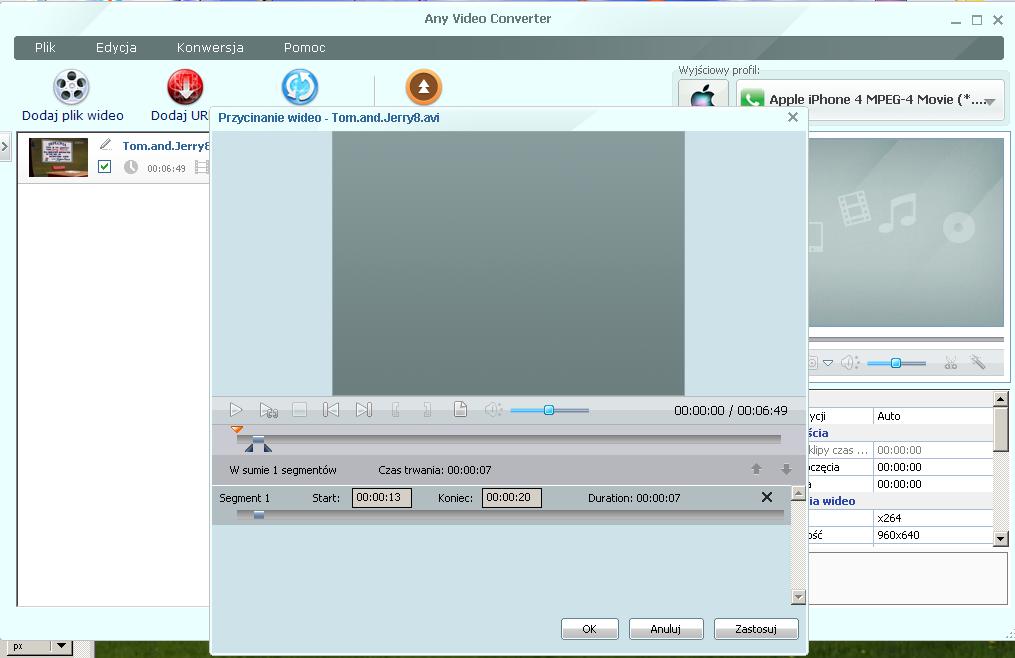Click the Zastosuj button

tap(755, 629)
